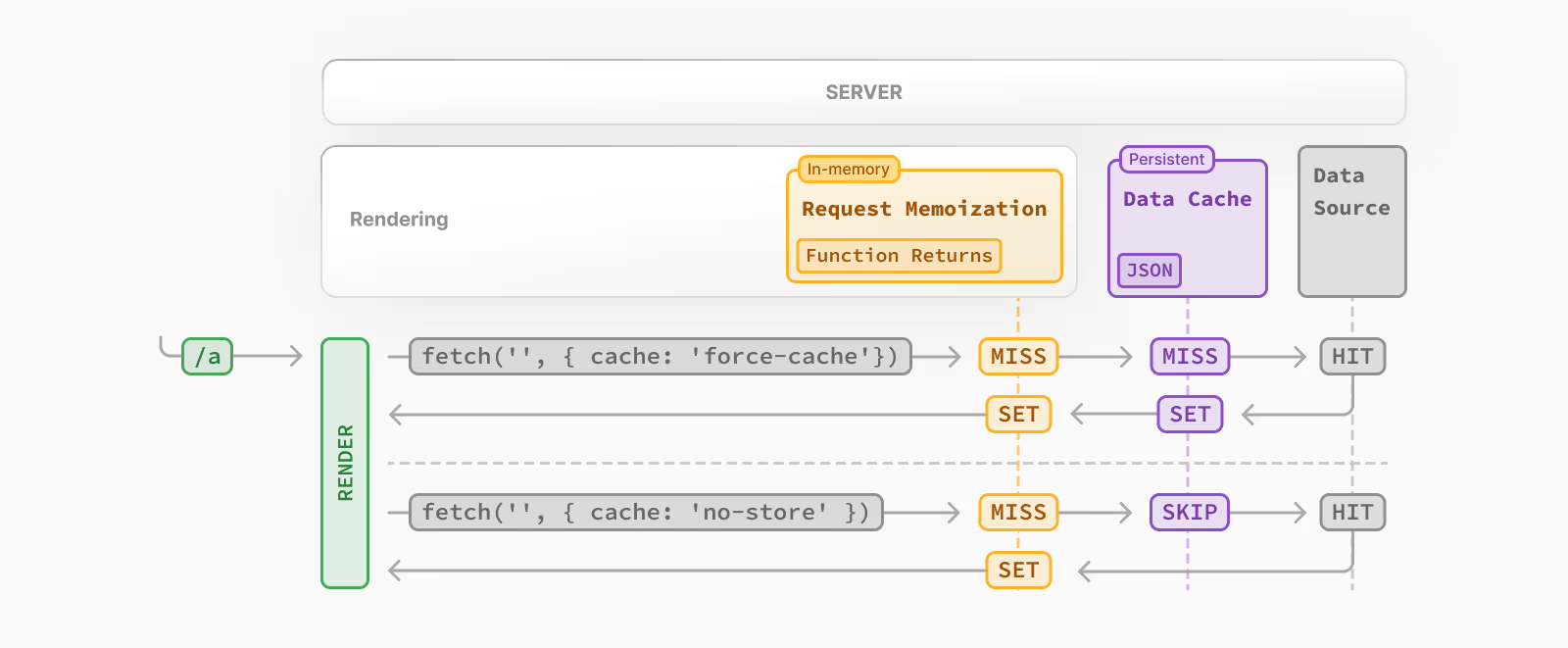Image resolution: width=1568 pixels, height=648 pixels.
Task: Select the Data Cache heading
Action: [x=1187, y=199]
